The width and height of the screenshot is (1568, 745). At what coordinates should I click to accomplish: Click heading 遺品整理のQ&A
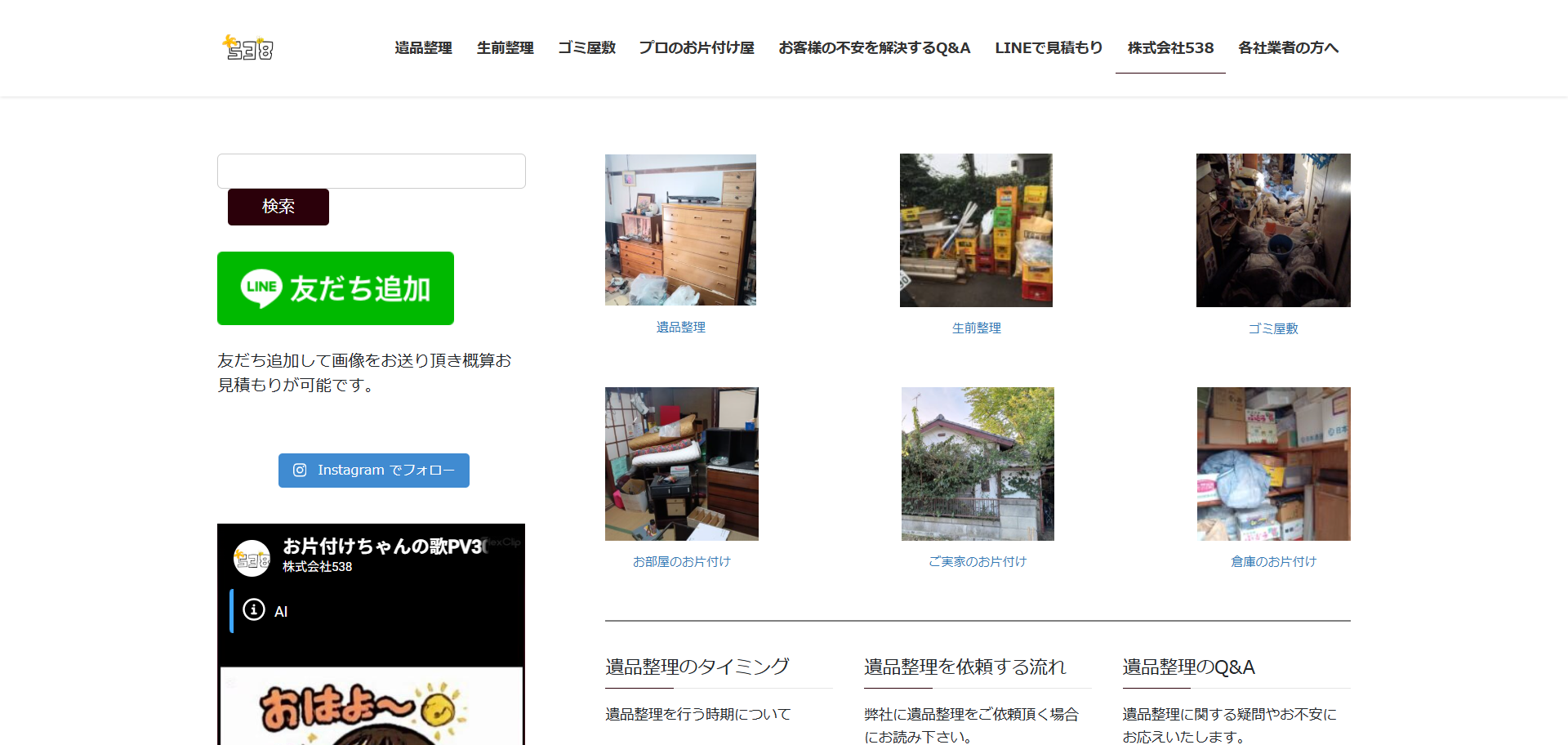coord(1188,667)
